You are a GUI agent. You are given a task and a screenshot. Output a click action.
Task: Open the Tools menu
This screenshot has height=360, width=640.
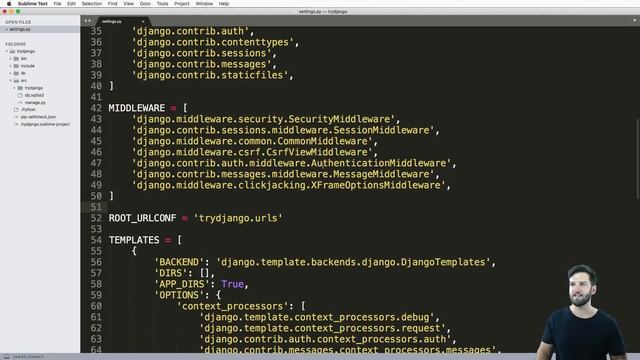tap(162, 4)
